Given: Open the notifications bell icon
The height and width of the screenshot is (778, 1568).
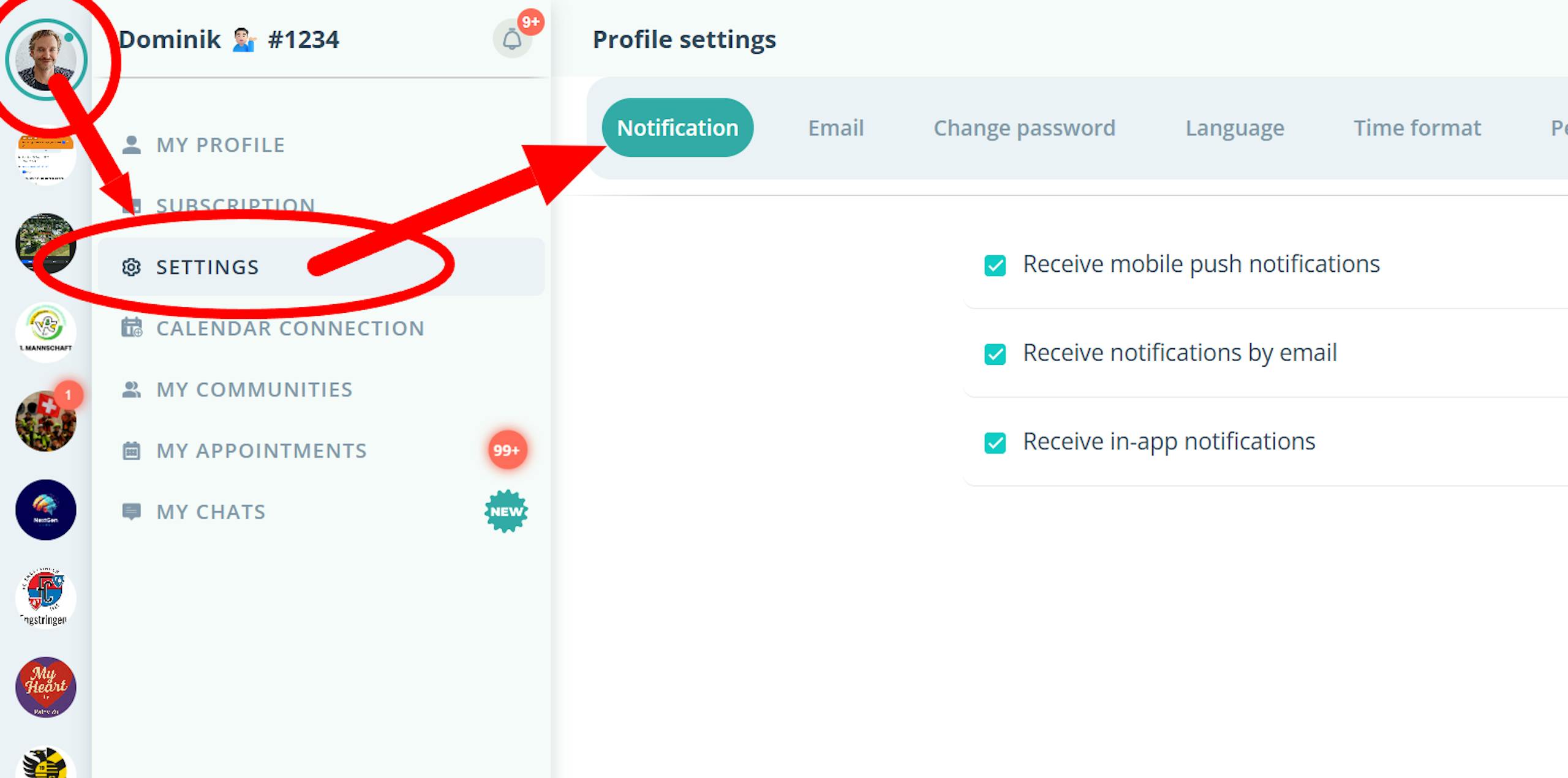Looking at the screenshot, I should [x=512, y=40].
